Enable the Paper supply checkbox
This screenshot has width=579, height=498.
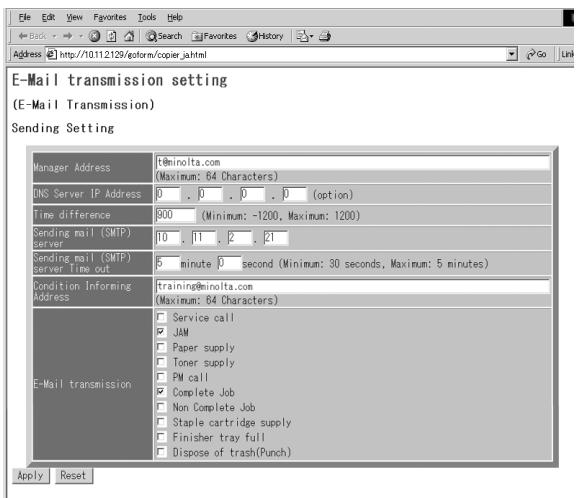[161, 347]
